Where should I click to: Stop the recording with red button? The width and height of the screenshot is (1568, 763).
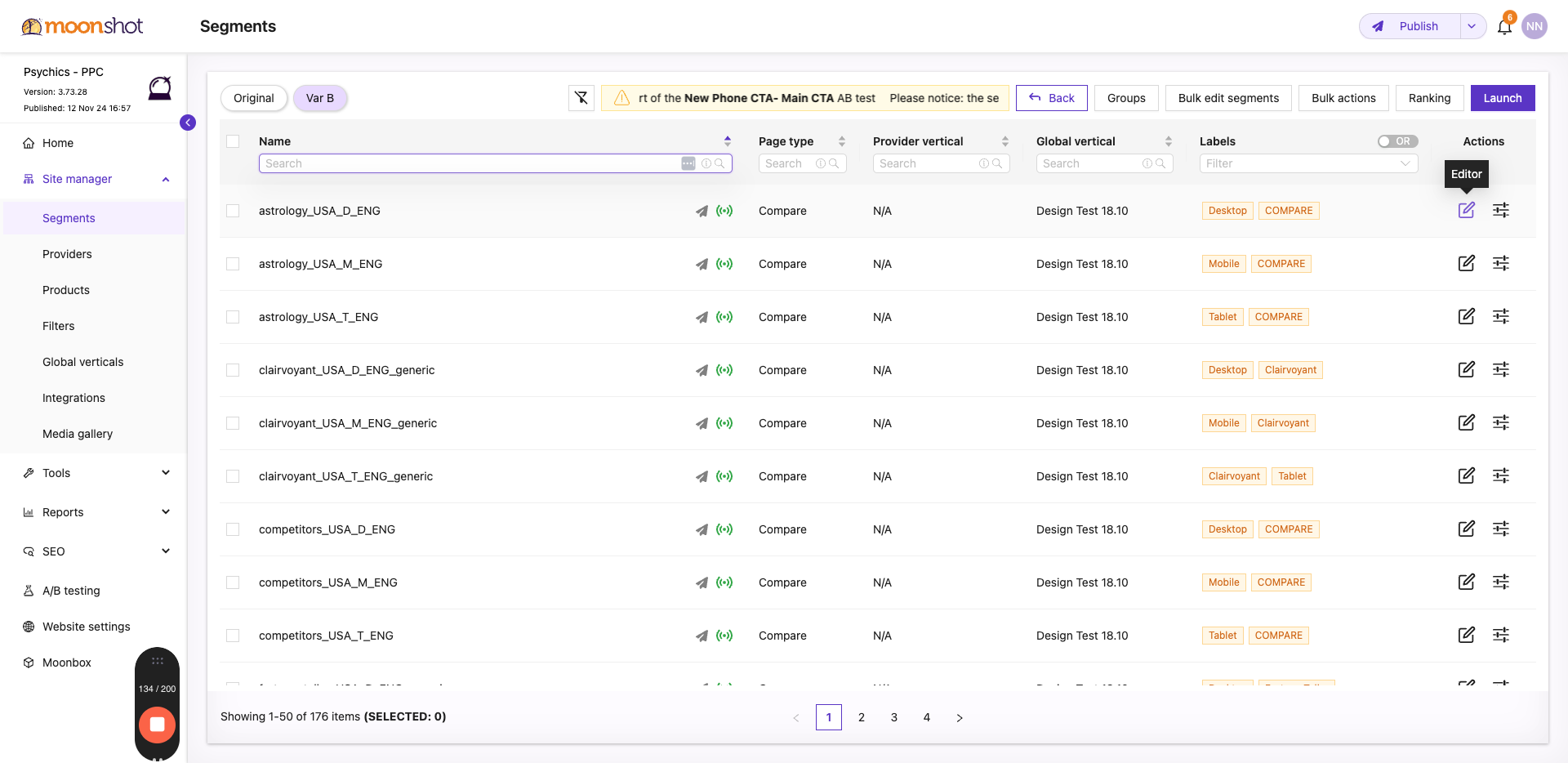pyautogui.click(x=158, y=725)
